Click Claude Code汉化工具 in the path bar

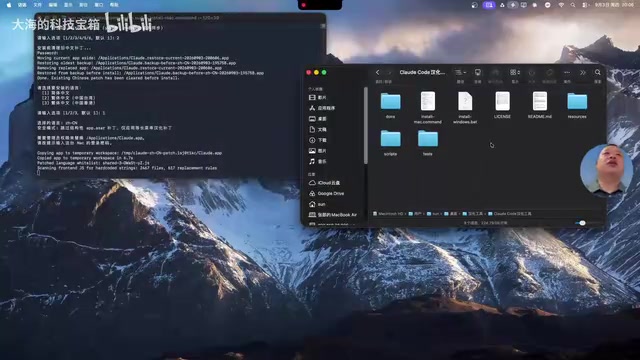(x=510, y=214)
